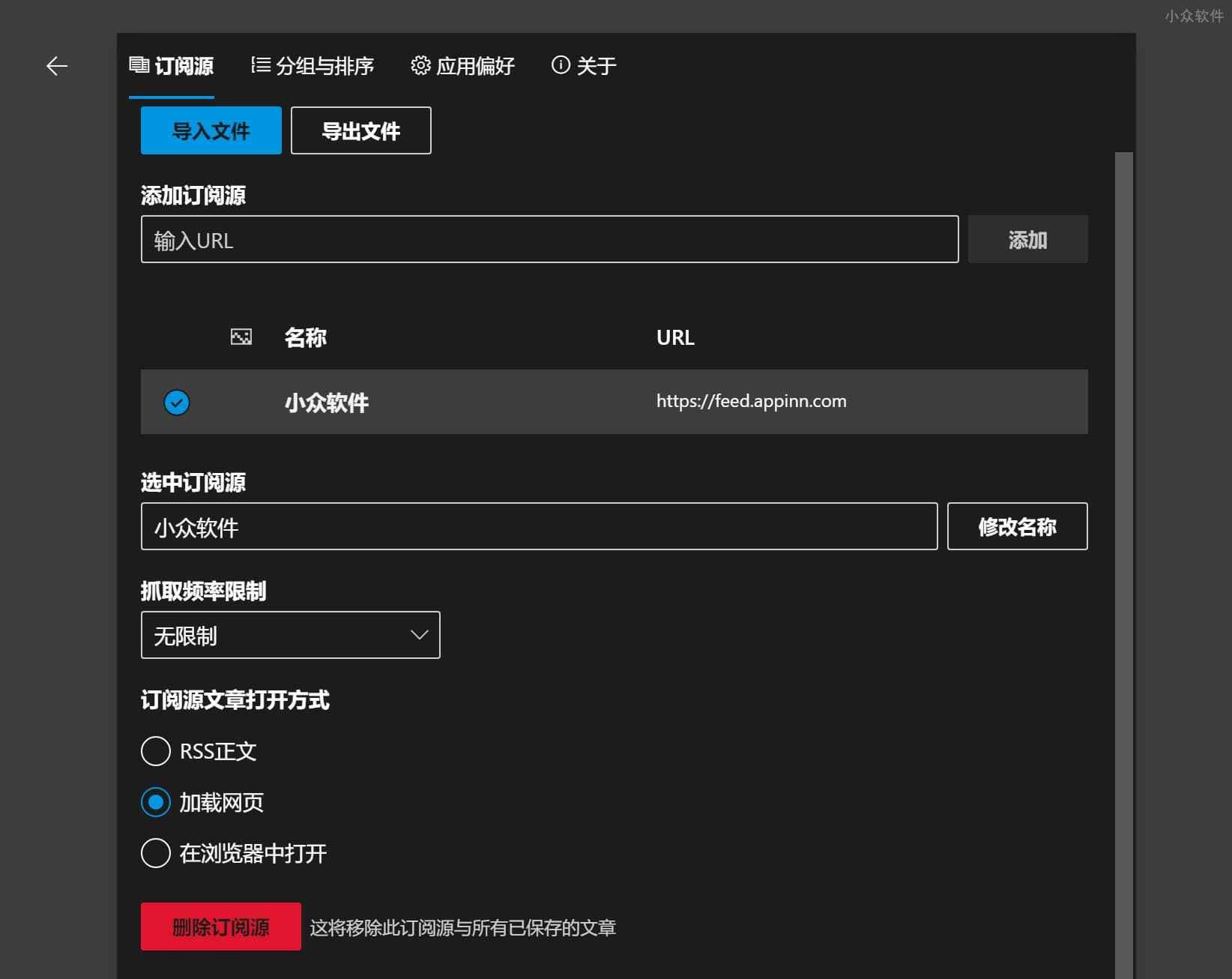1232x979 pixels.
Task: Click the vertical scrollbar of the settings panel
Action: point(1124,565)
